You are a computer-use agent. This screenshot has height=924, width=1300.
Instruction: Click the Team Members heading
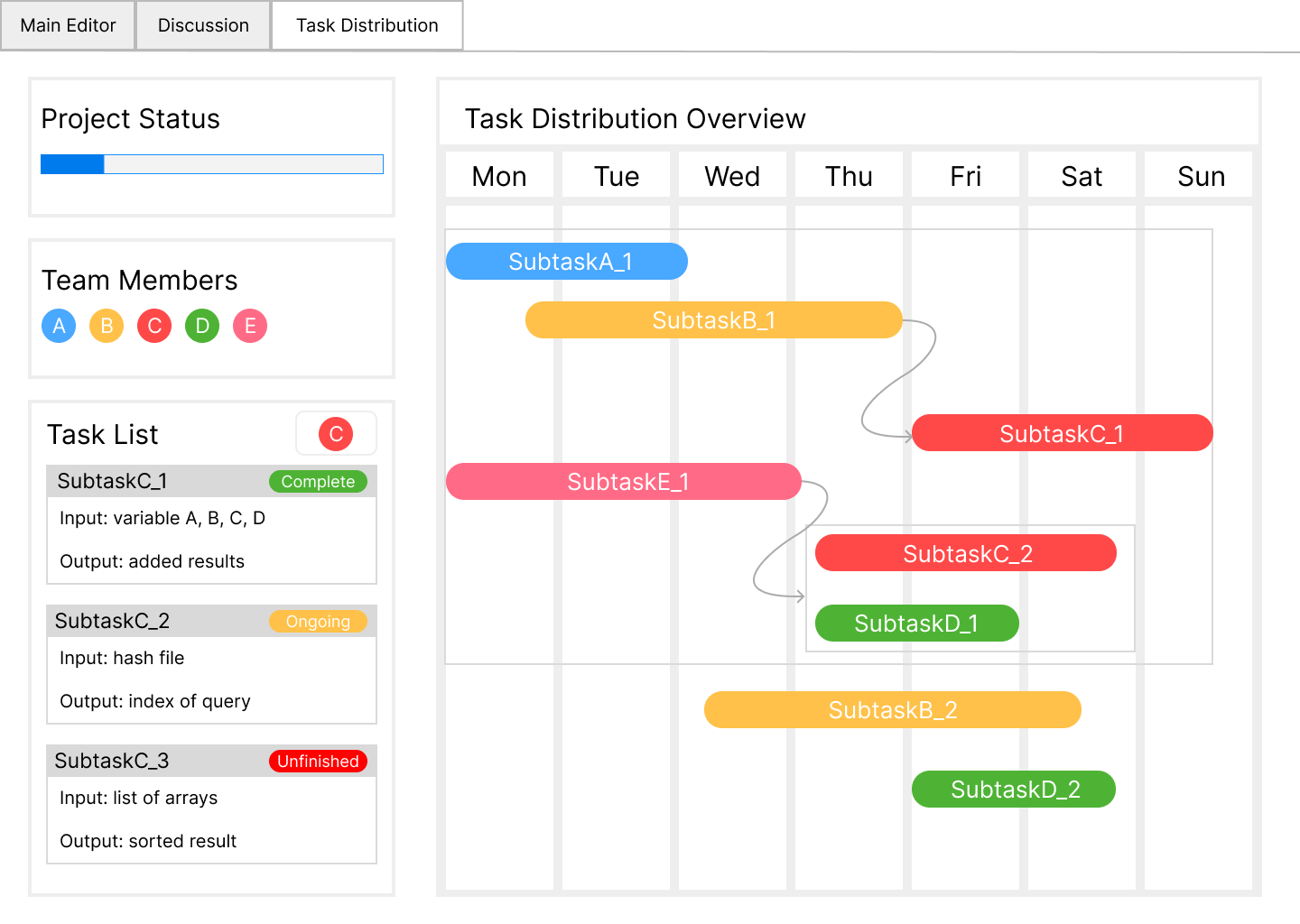[140, 281]
